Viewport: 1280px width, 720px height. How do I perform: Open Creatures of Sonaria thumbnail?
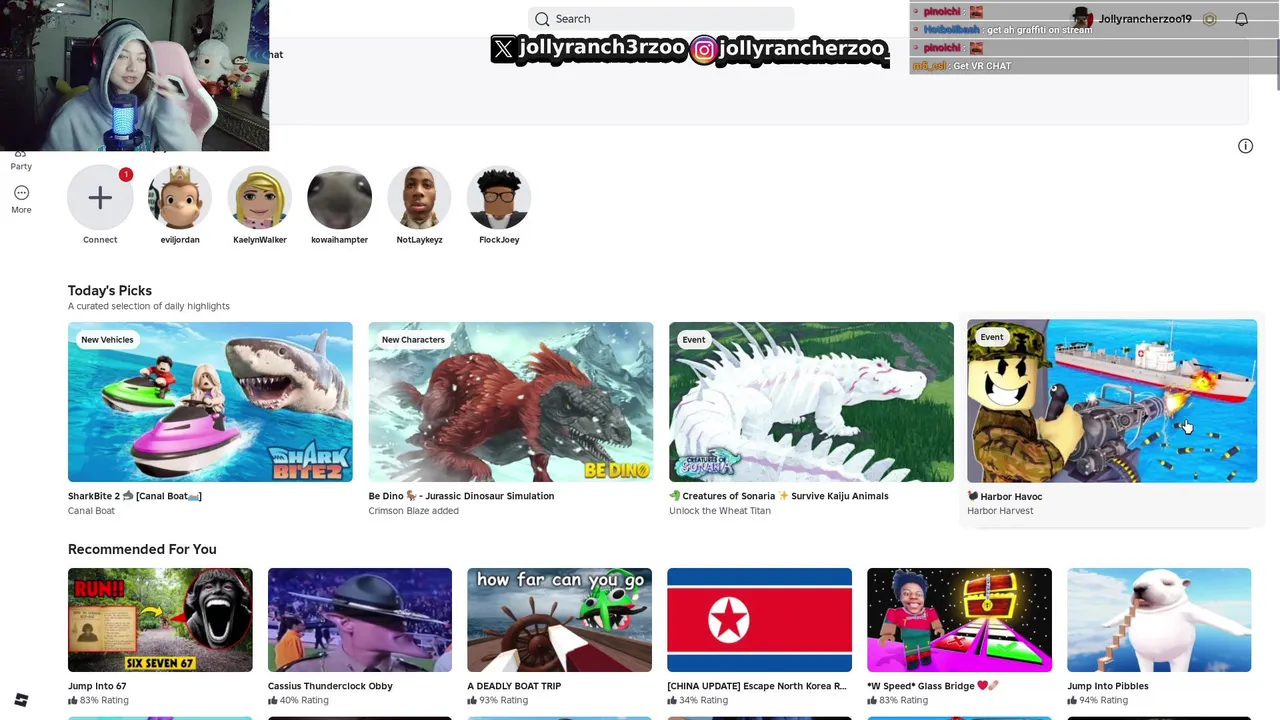click(811, 402)
